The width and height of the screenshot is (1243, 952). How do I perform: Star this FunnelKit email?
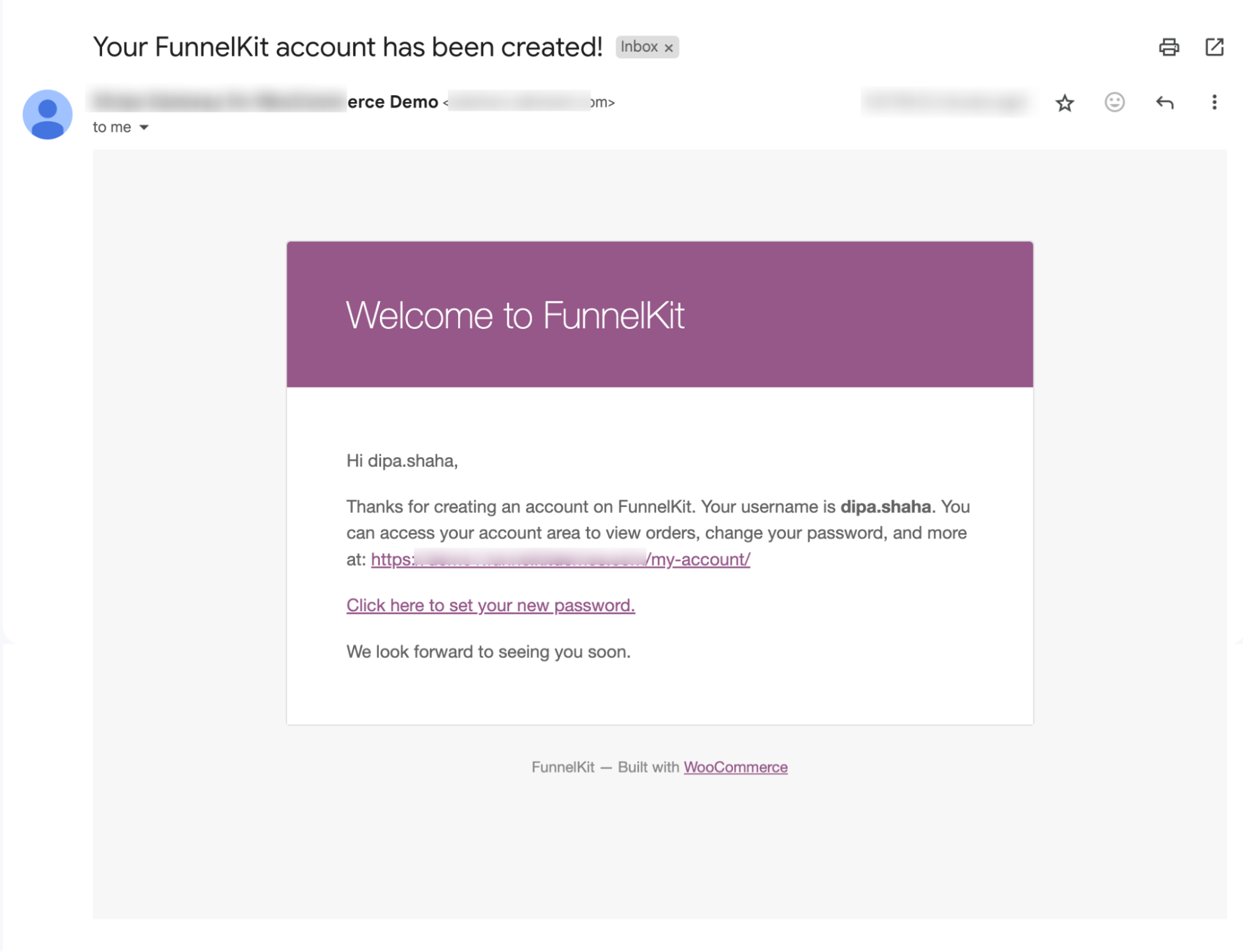pos(1065,103)
